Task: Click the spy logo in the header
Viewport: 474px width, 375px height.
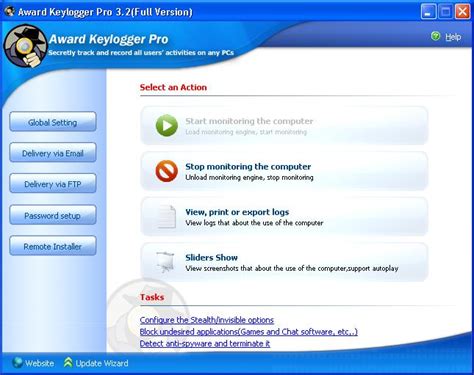Action: coord(25,46)
